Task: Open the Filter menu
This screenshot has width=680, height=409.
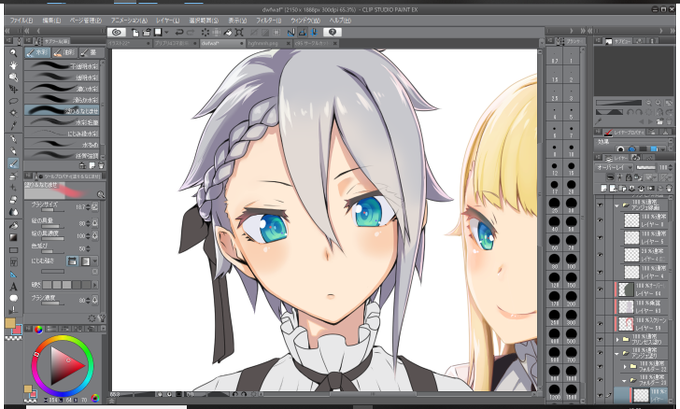Action: [268, 20]
